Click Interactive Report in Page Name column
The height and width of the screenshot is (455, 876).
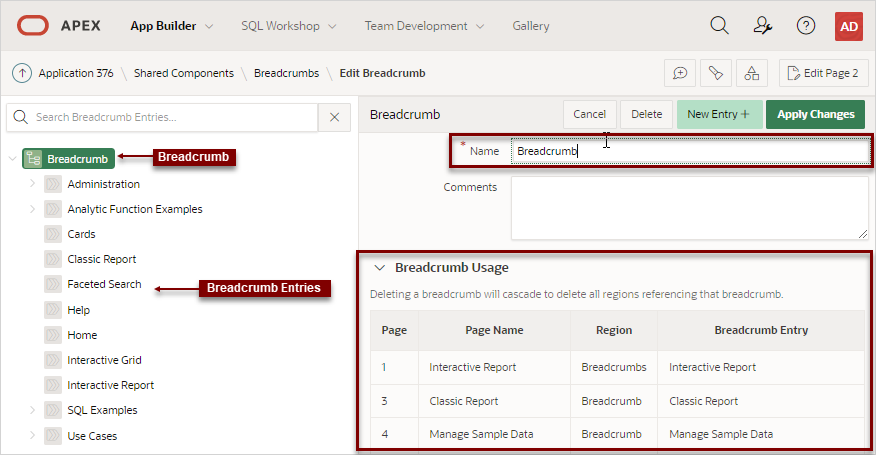[473, 367]
